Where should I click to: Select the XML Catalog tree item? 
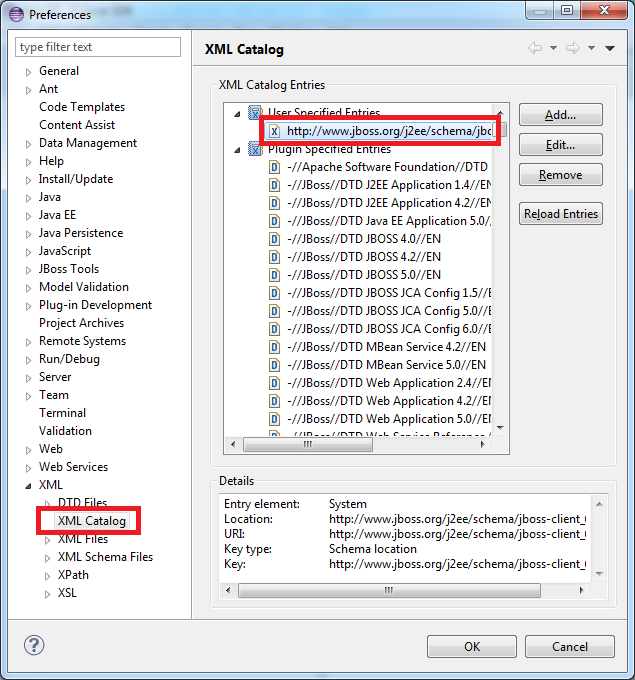click(92, 520)
